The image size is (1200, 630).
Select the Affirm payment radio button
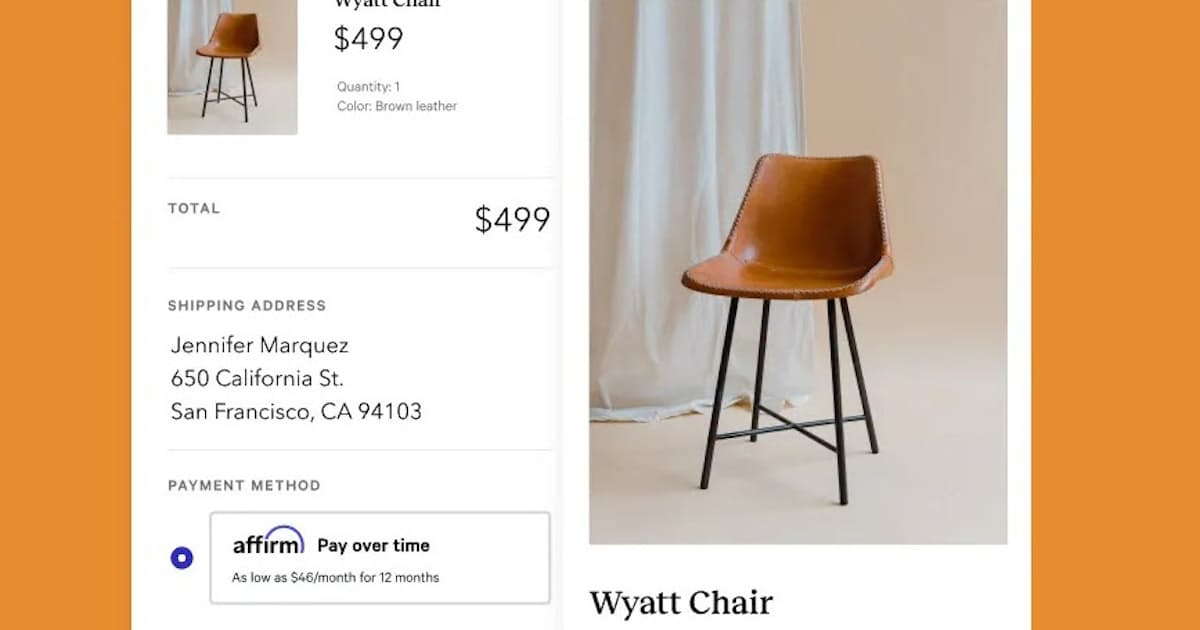coord(182,558)
